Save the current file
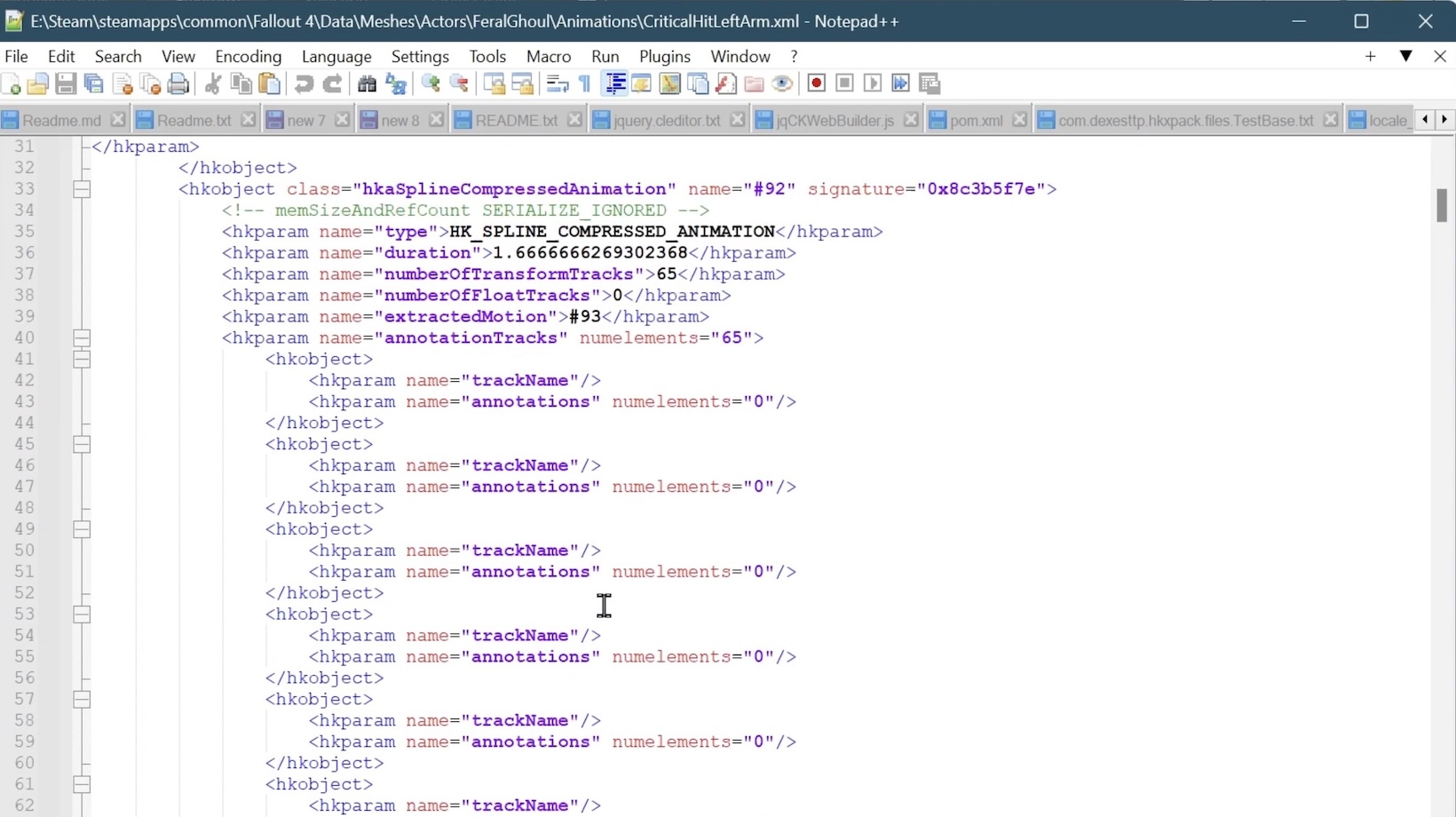 66,83
